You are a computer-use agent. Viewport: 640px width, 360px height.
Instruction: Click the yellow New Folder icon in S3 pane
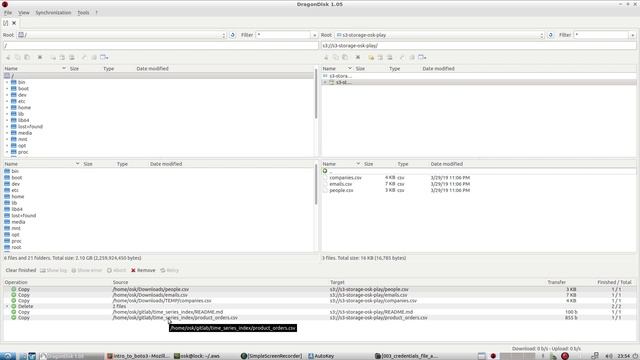pos(371,58)
